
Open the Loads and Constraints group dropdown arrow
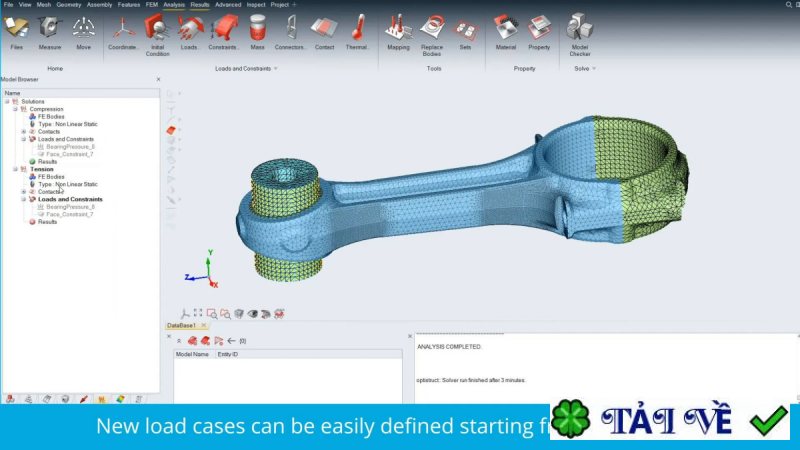276,68
